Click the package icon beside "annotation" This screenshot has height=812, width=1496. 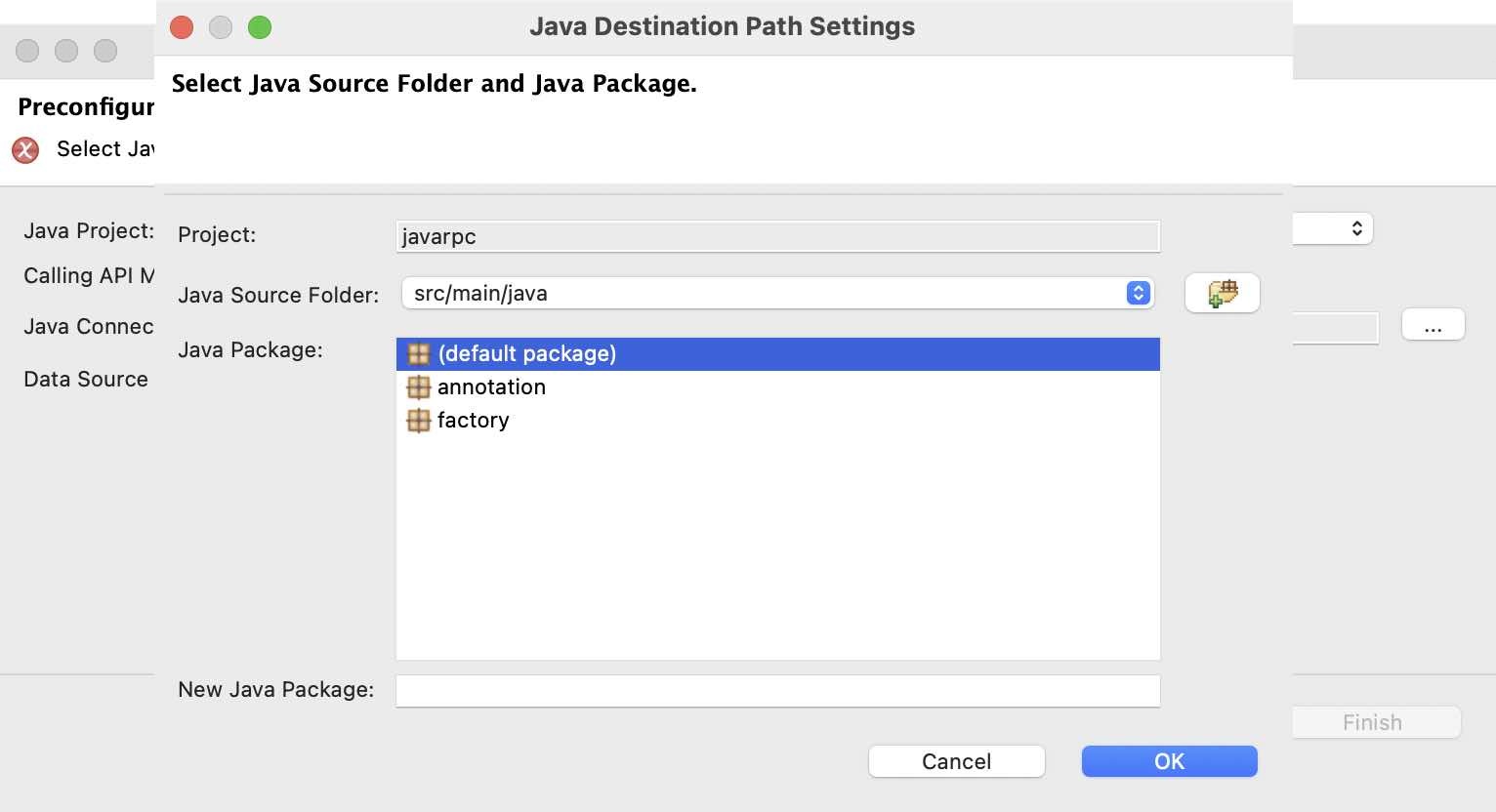point(418,386)
